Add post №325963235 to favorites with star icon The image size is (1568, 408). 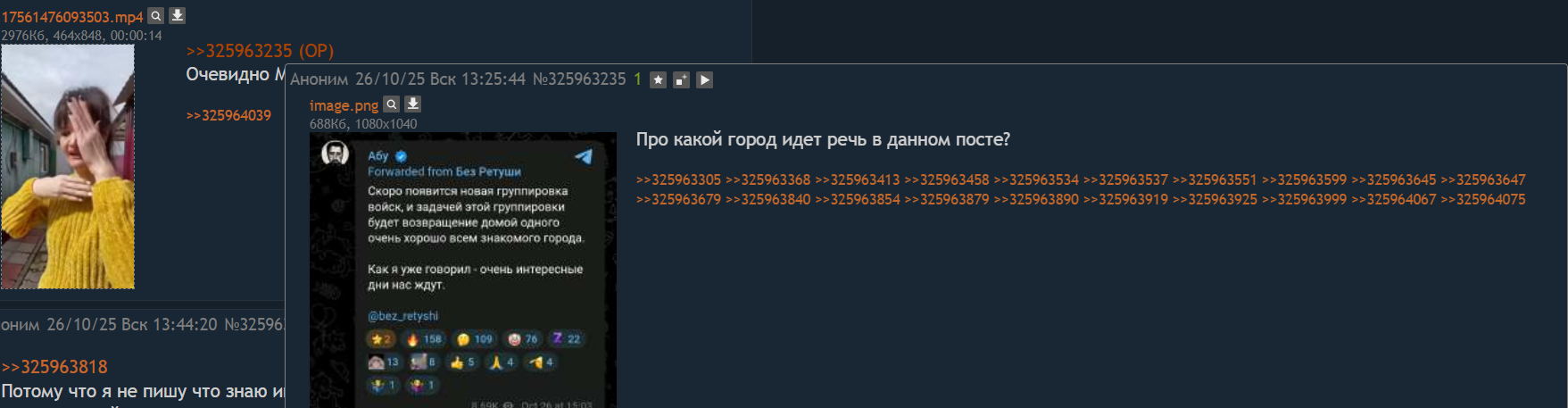658,79
